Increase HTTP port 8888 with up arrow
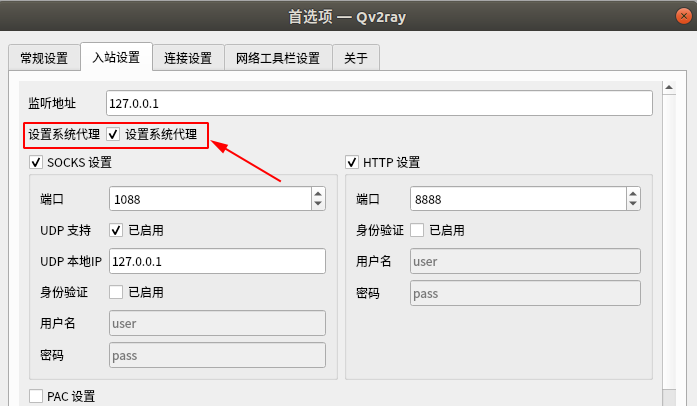 pos(633,194)
